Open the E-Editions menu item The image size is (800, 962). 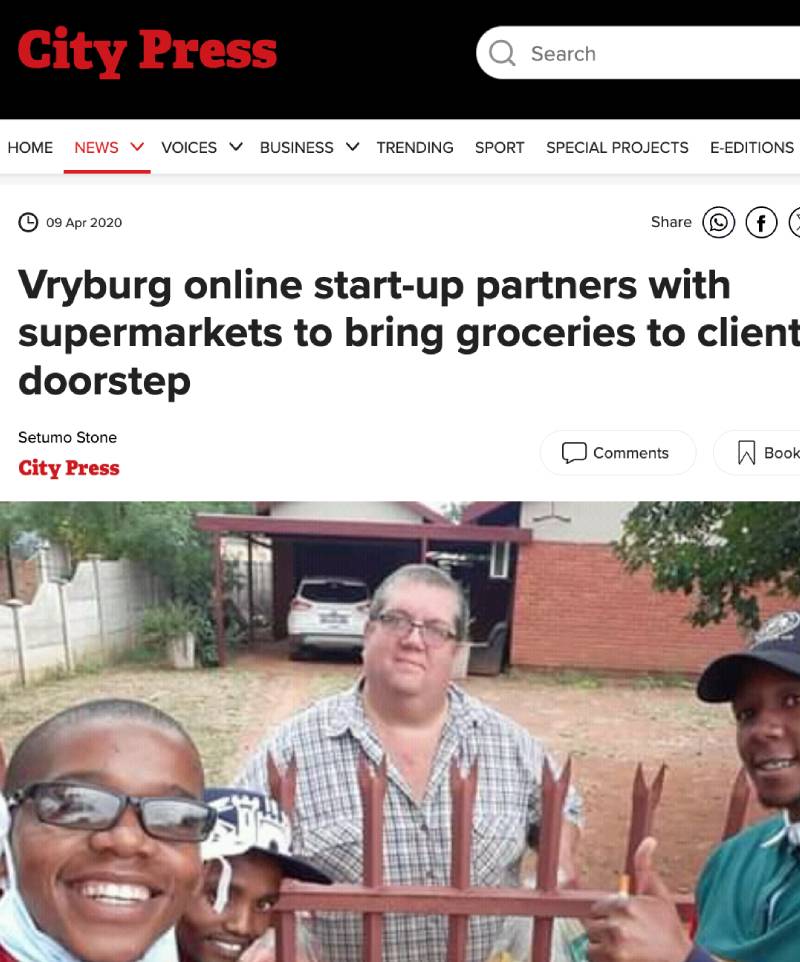(x=752, y=147)
